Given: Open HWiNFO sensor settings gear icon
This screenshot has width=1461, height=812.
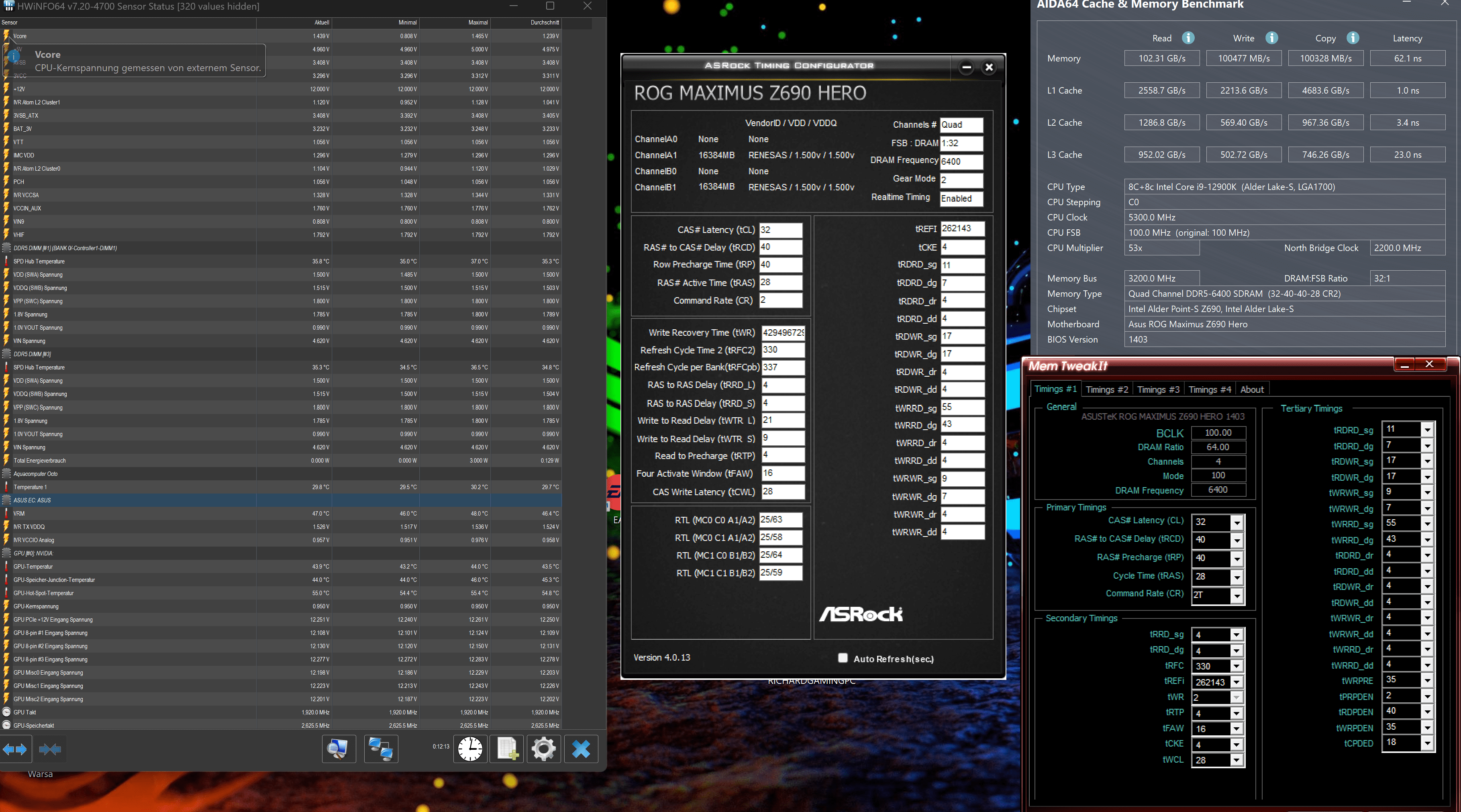Looking at the screenshot, I should pos(543,749).
